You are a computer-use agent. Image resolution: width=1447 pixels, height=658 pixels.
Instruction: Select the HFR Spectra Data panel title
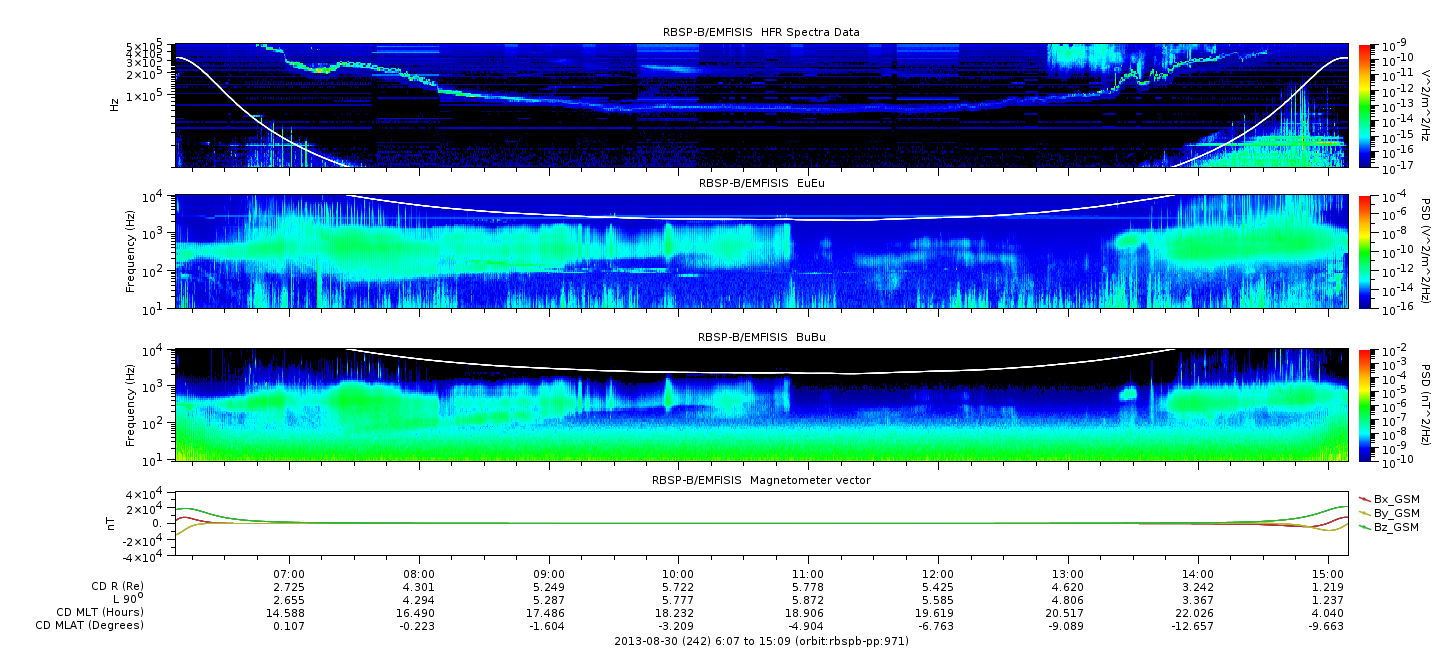pyautogui.click(x=761, y=32)
